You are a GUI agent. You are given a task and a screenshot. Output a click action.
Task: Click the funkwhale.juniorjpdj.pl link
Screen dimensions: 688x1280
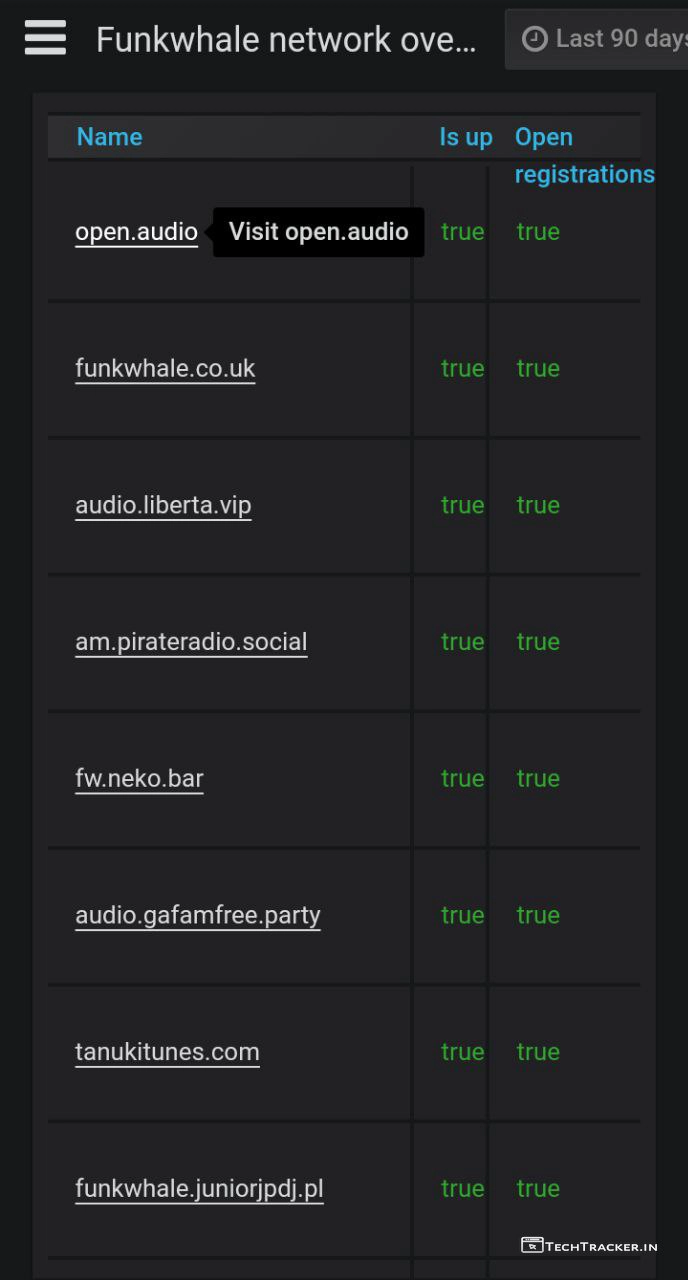(199, 1189)
